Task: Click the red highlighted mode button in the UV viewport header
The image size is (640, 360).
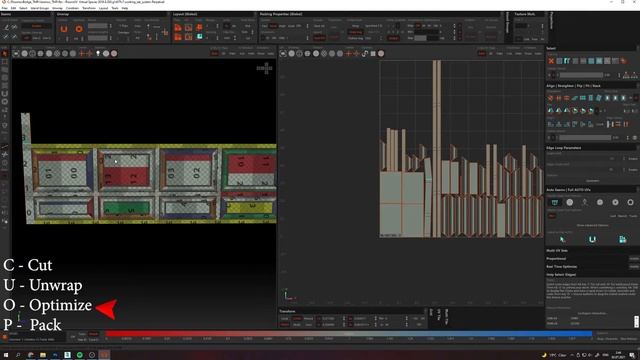Action: 482,53
